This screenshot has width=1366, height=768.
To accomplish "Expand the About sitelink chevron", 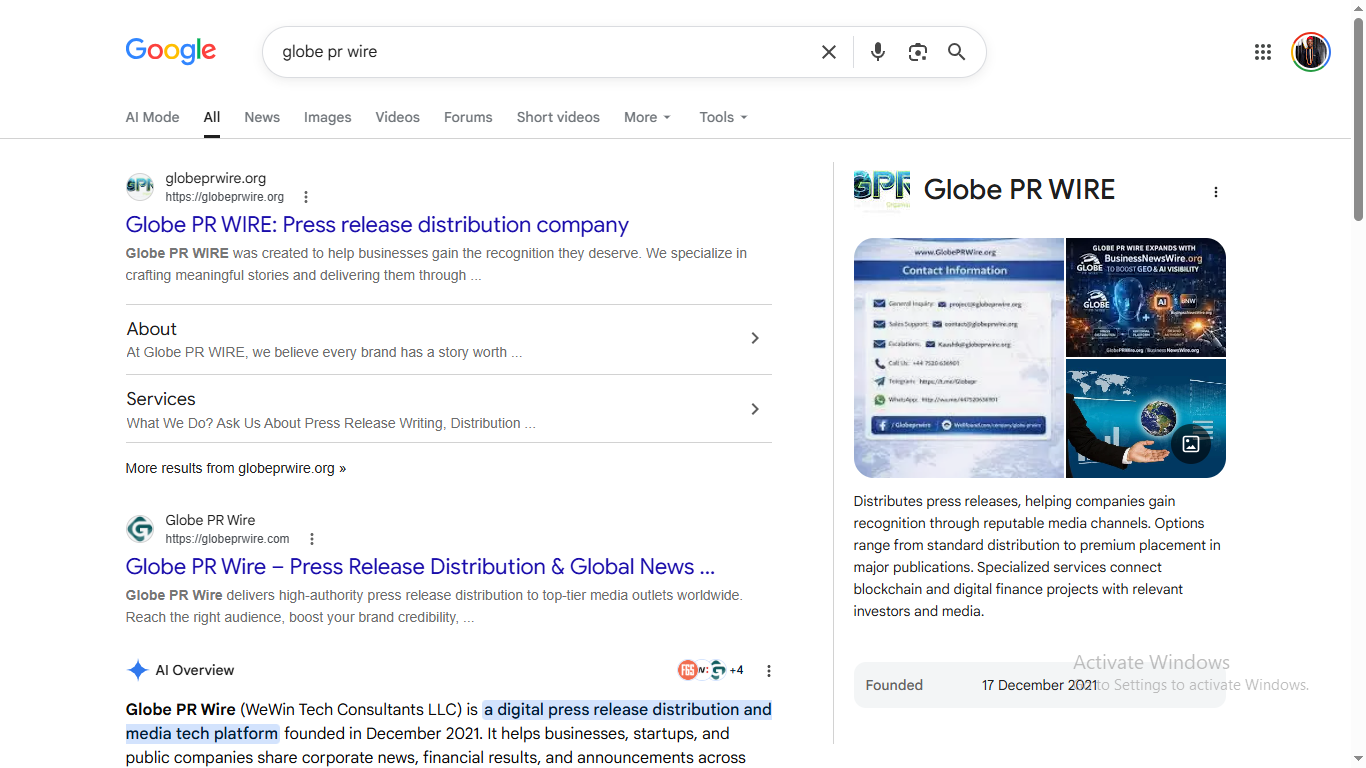I will tap(755, 338).
